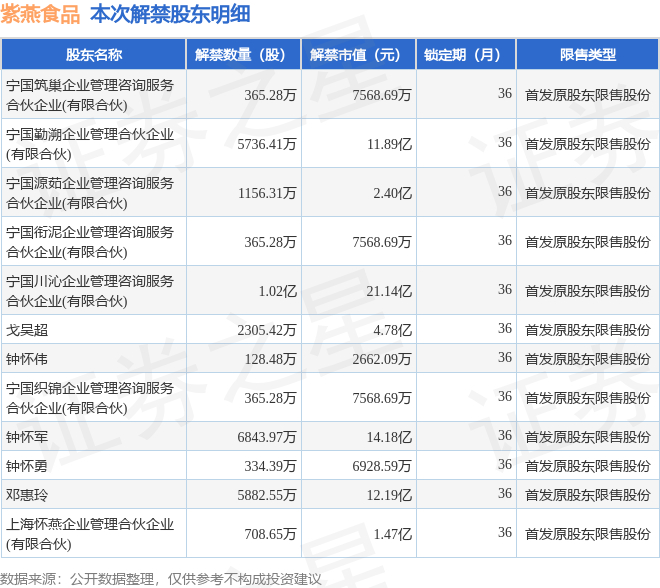The height and width of the screenshot is (588, 660).
Task: Click the 锁定期(月) column header
Action: [x=466, y=54]
